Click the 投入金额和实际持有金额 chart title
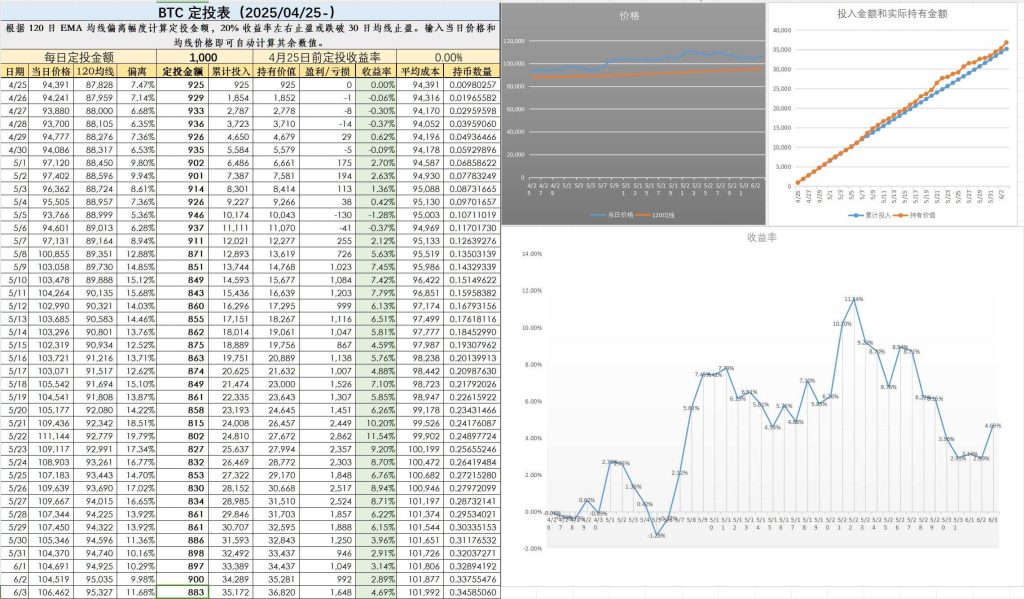The image size is (1024, 599). [894, 15]
